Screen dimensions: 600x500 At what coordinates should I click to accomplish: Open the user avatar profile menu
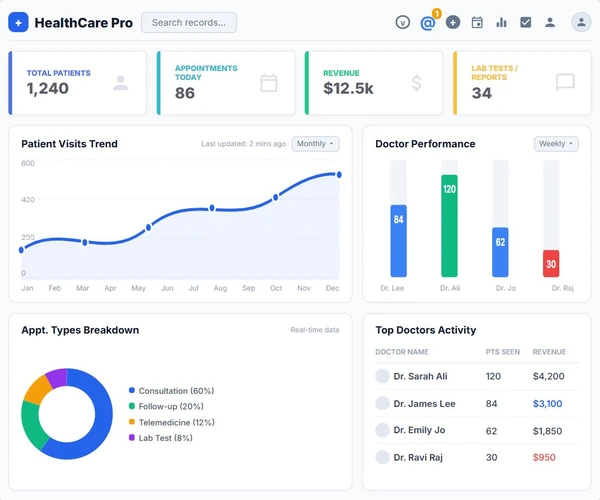581,22
